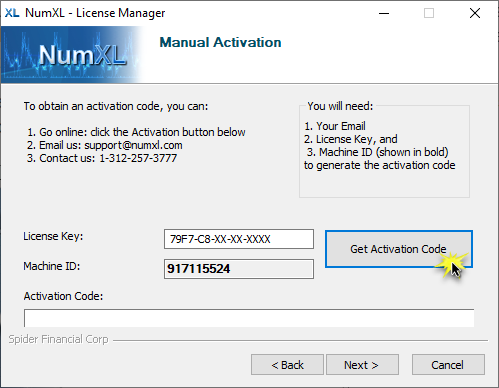This screenshot has height=388, width=499.
Task: Close the License Manager window
Action: coord(475,13)
